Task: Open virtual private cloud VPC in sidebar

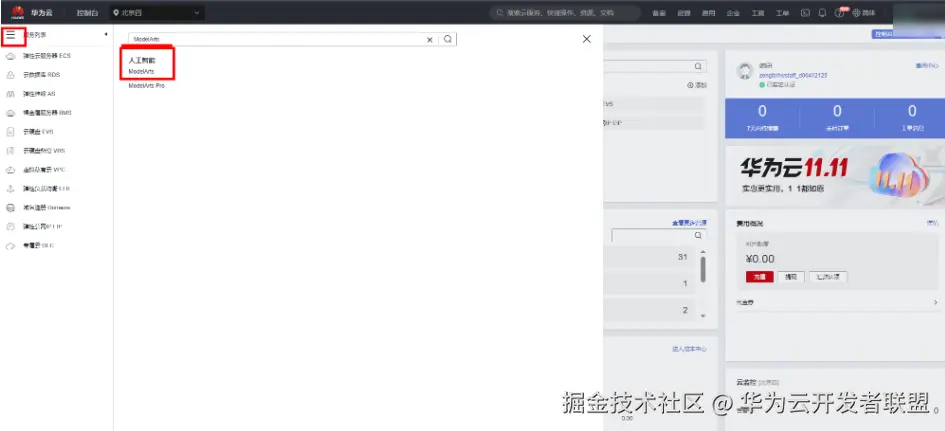Action: click(43, 170)
